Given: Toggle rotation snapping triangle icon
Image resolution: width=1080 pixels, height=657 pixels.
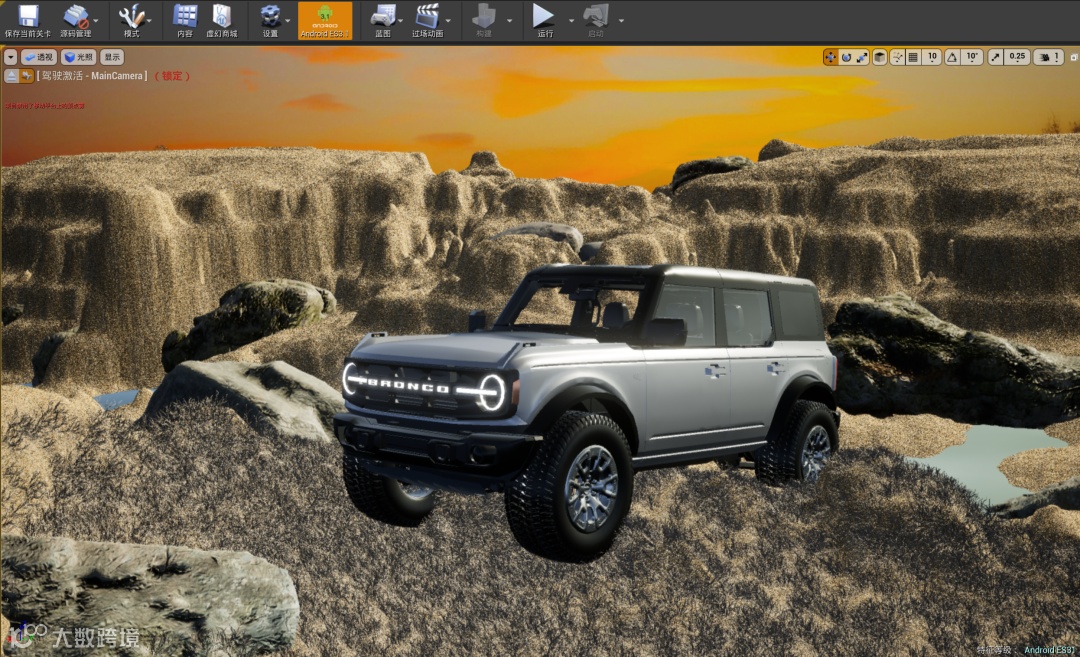Looking at the screenshot, I should (952, 57).
